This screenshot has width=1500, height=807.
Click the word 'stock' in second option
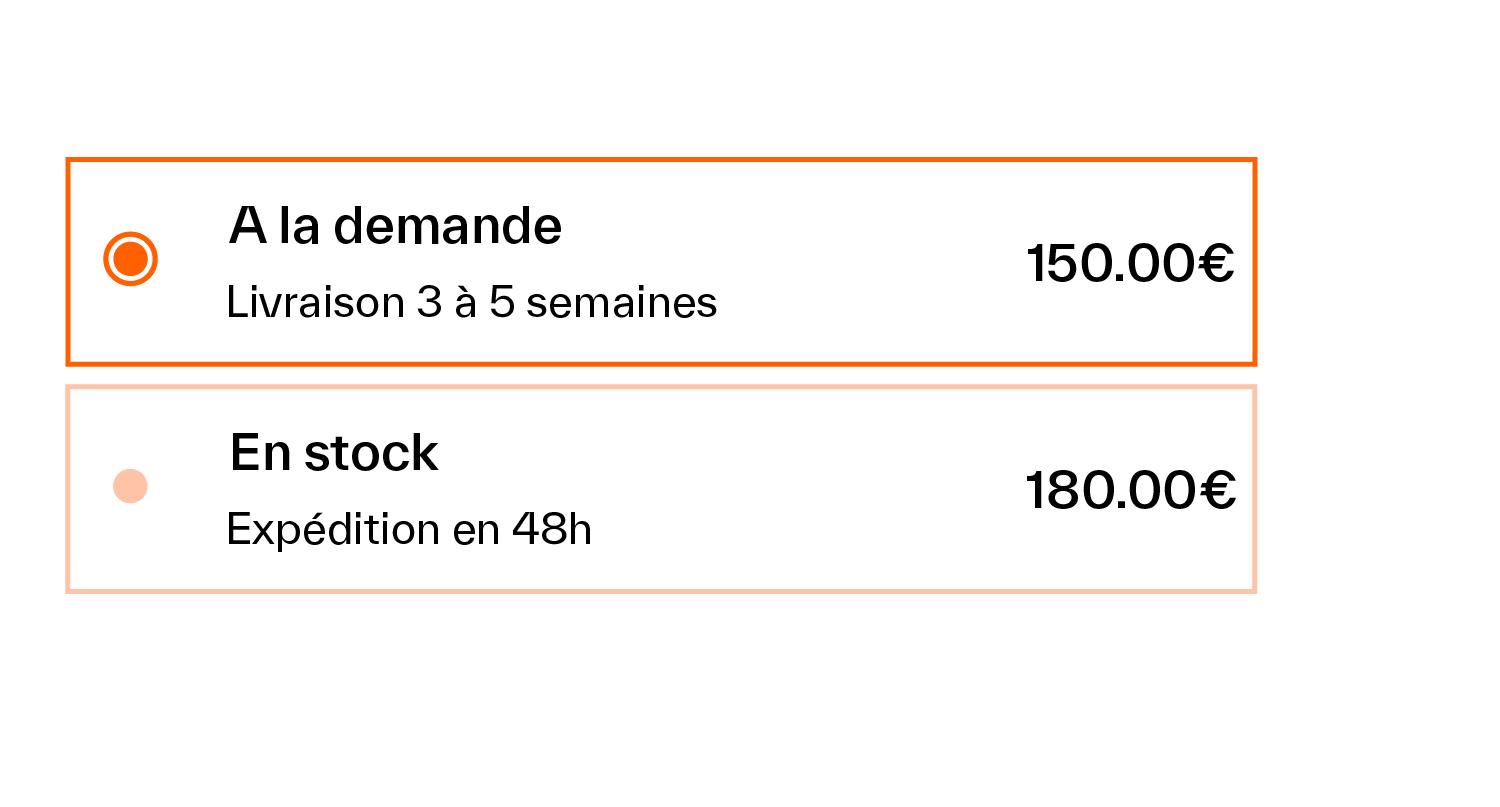pos(372,453)
